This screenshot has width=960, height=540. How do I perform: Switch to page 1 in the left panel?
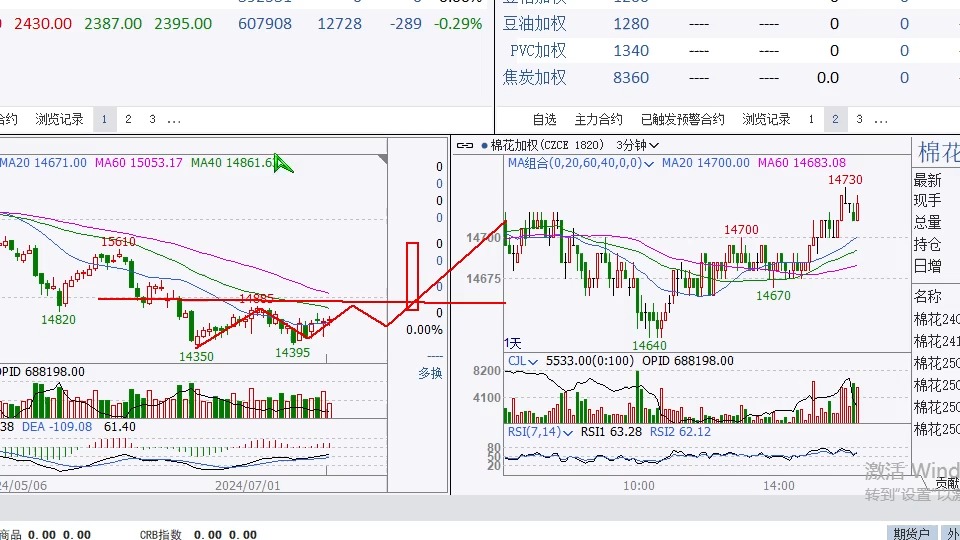tap(104, 119)
